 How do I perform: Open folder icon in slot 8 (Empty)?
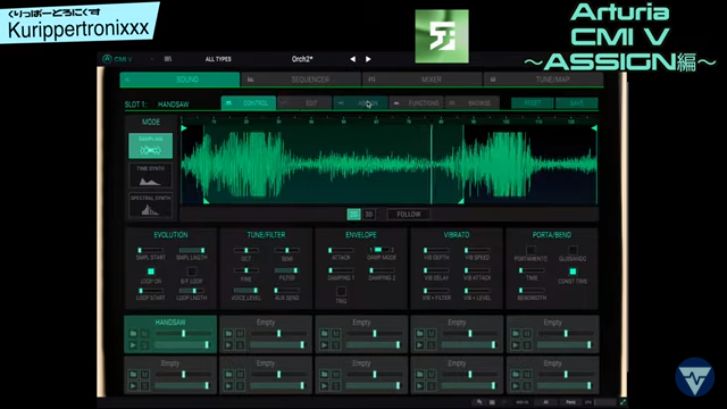(x=324, y=374)
